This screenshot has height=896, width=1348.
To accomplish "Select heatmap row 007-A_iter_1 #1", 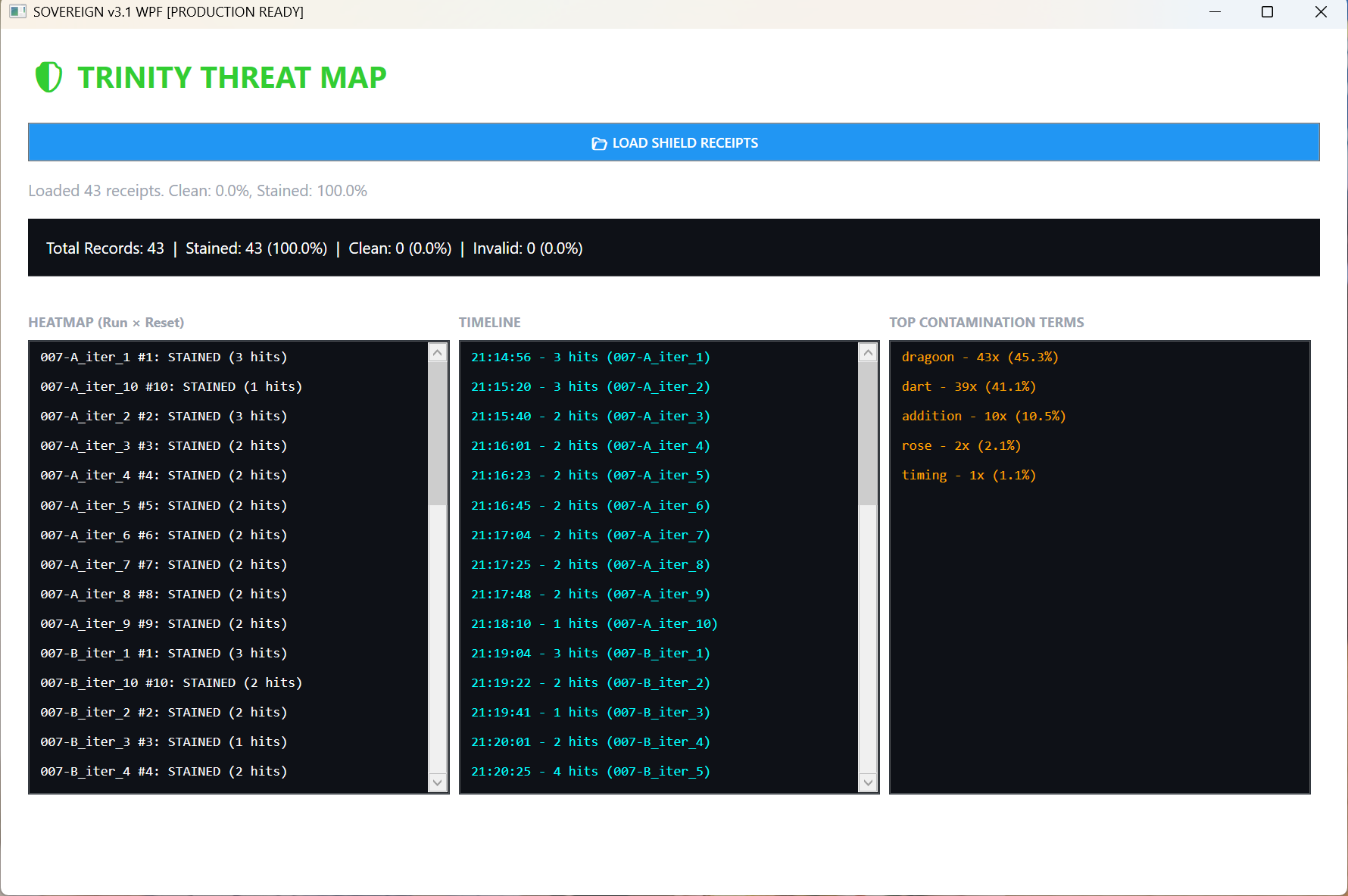I will click(x=164, y=357).
